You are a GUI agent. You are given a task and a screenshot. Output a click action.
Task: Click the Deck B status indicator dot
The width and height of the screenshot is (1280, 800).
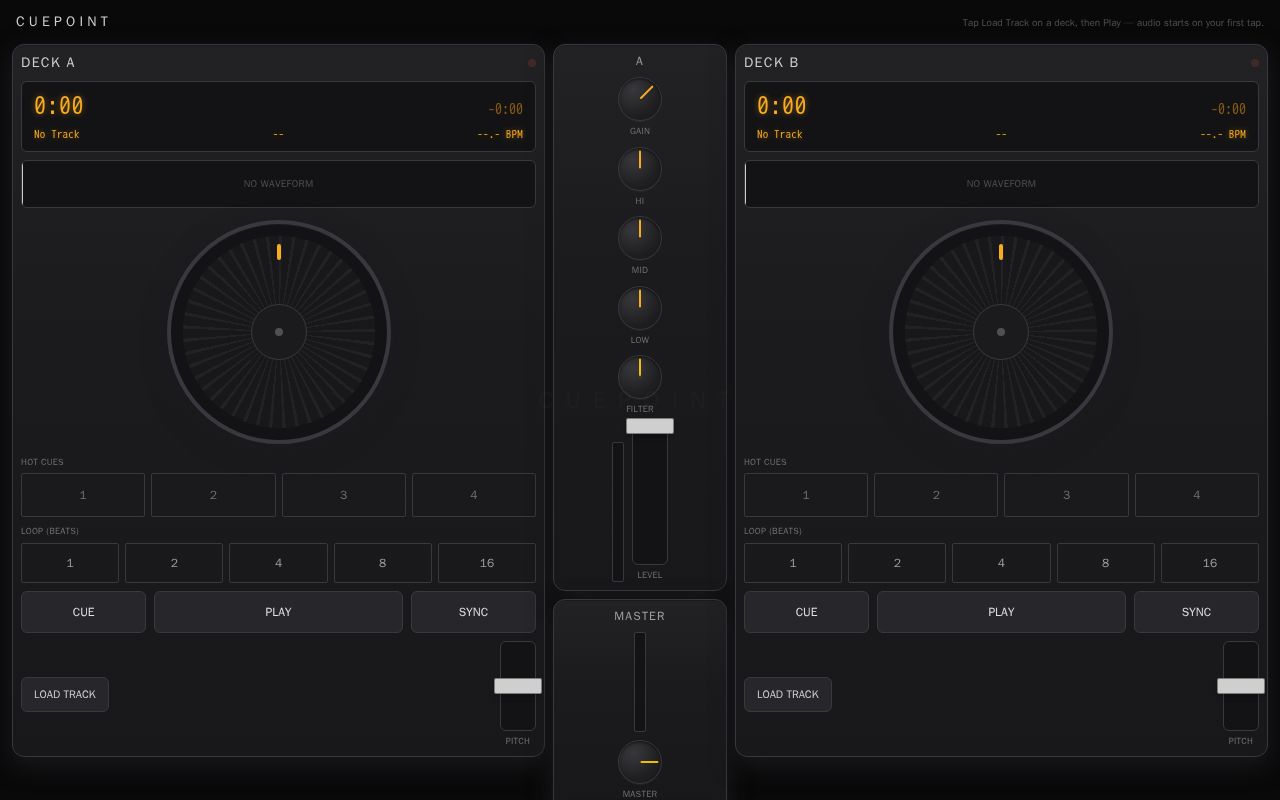click(x=1255, y=63)
